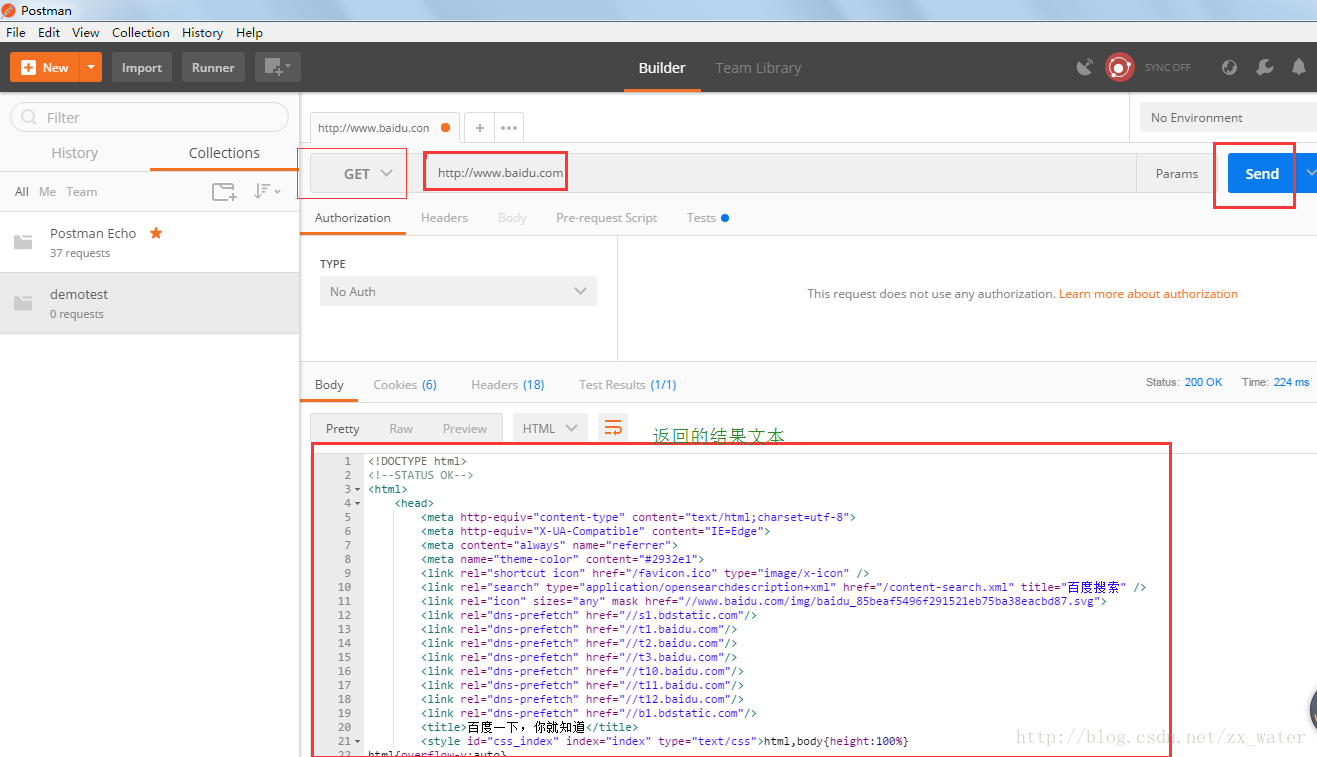Open the response Headers (18) tab

(508, 384)
